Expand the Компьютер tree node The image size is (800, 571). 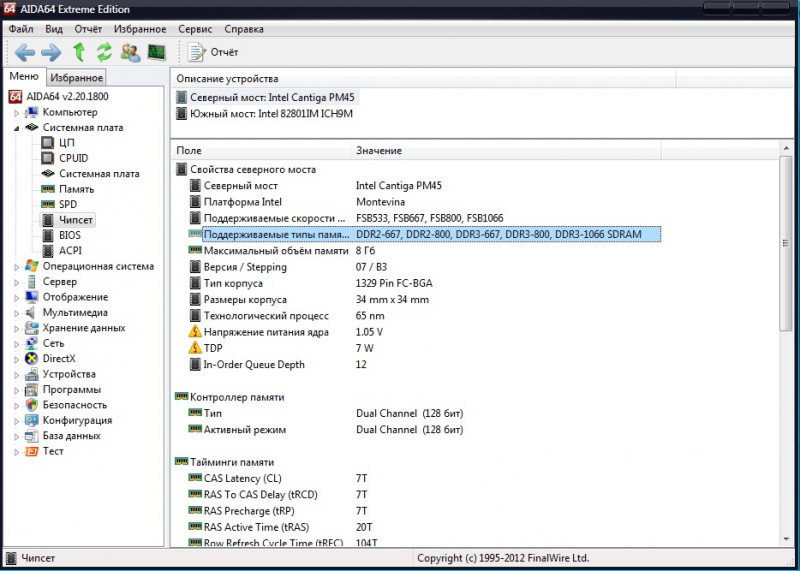16,113
